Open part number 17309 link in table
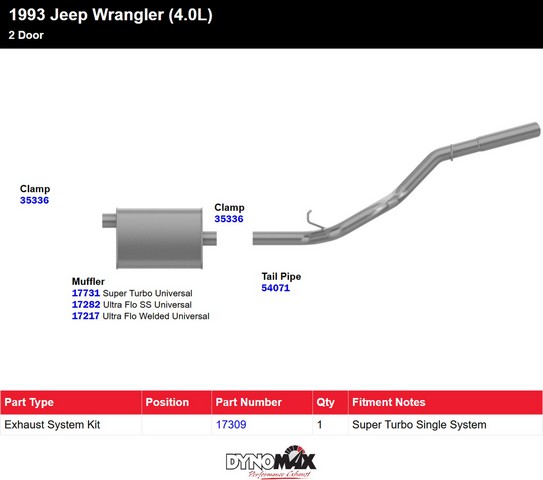The image size is (543, 480). pos(231,424)
